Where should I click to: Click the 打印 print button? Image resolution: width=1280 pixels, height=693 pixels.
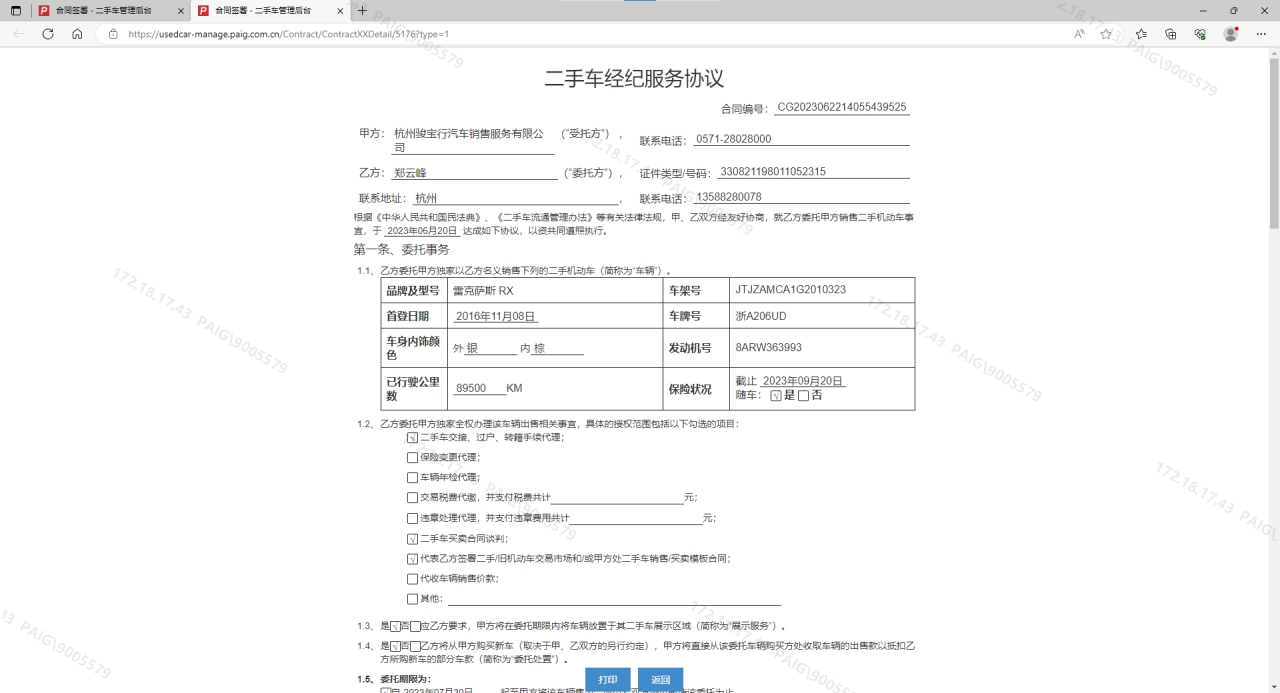tap(608, 680)
